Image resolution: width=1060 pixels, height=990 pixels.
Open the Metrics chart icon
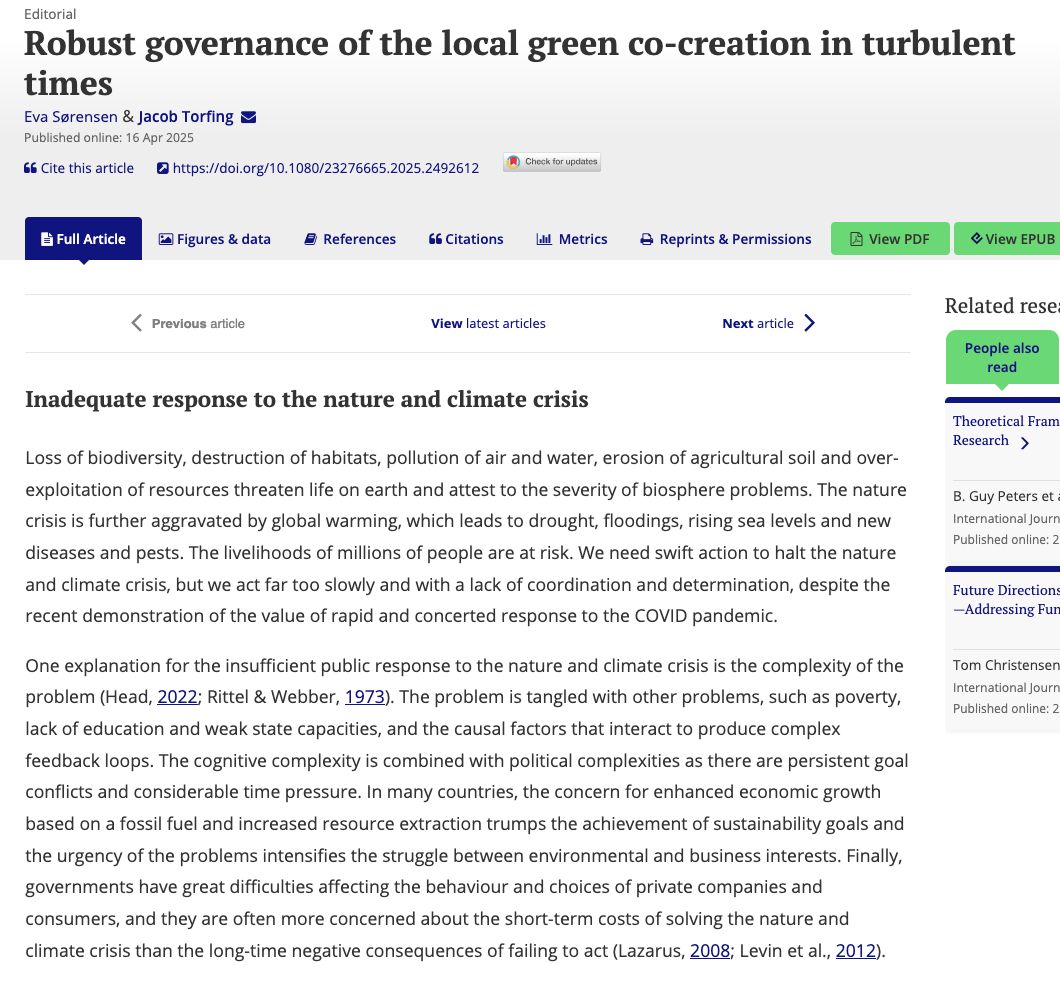click(x=541, y=239)
